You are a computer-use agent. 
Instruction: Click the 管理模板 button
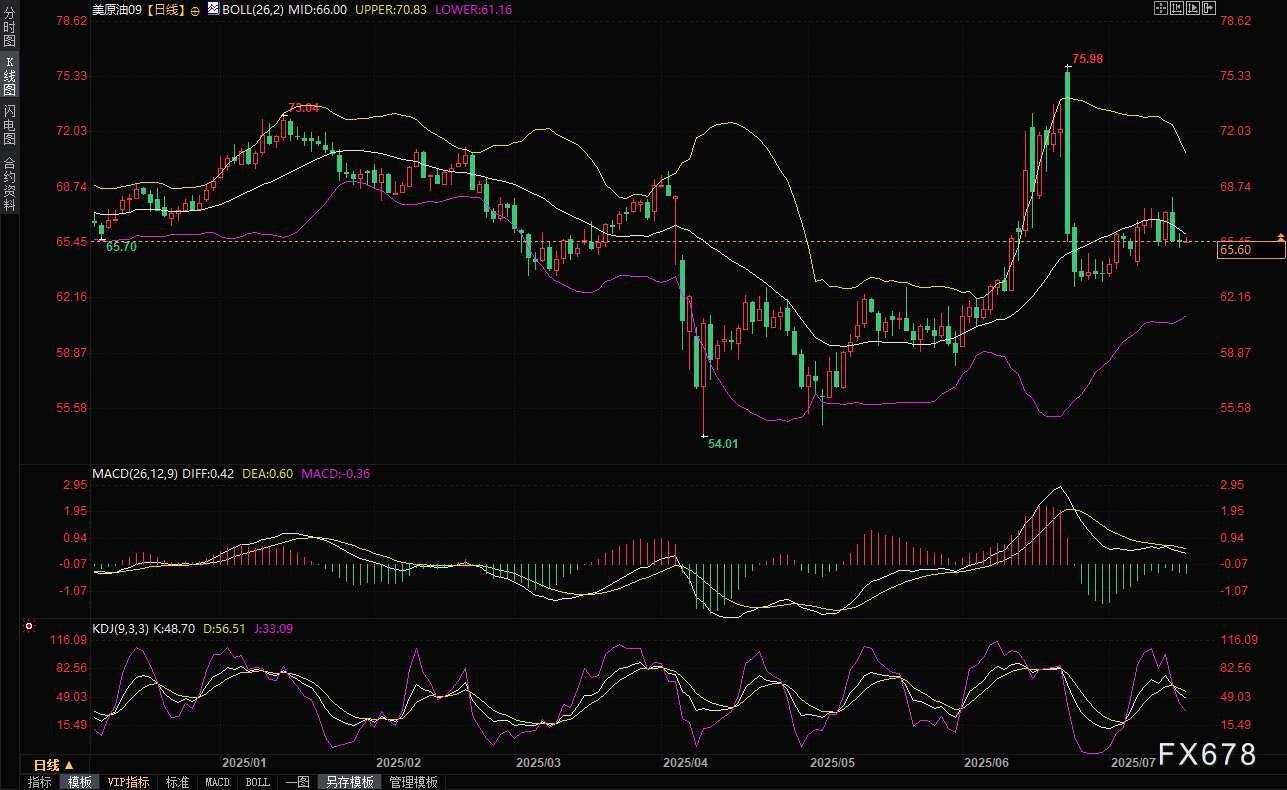pos(413,782)
